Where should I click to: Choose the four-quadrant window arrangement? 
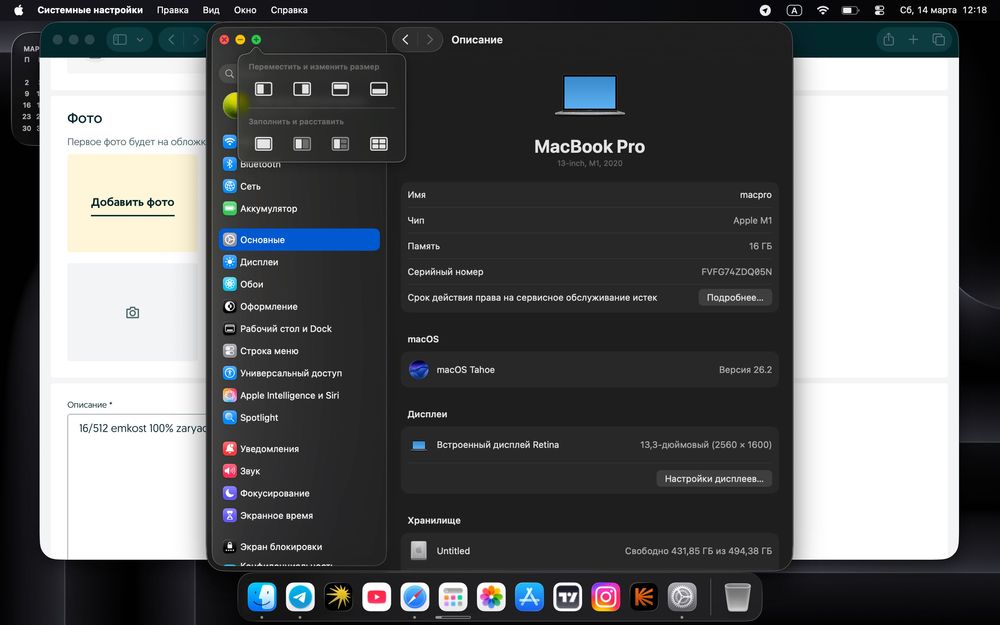point(378,144)
